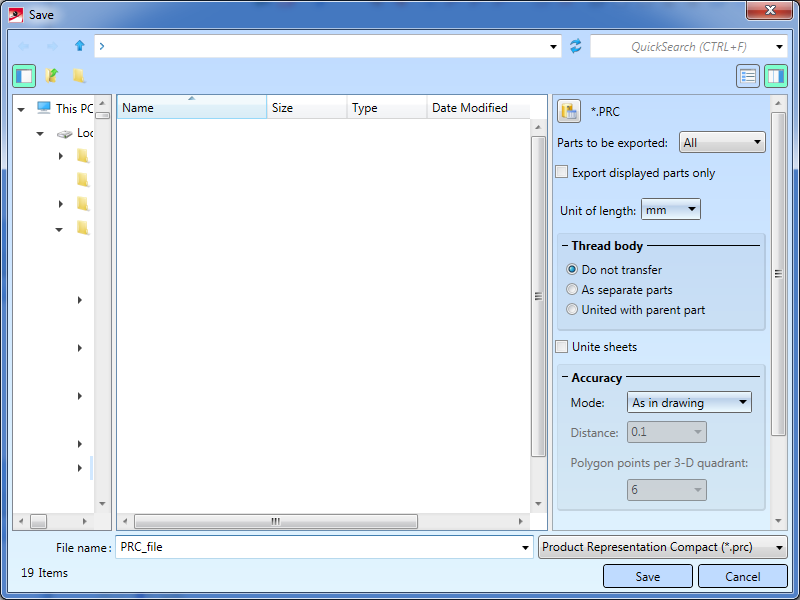The width and height of the screenshot is (800, 600).
Task: Click the plain folder toolbar icon
Action: [79, 76]
